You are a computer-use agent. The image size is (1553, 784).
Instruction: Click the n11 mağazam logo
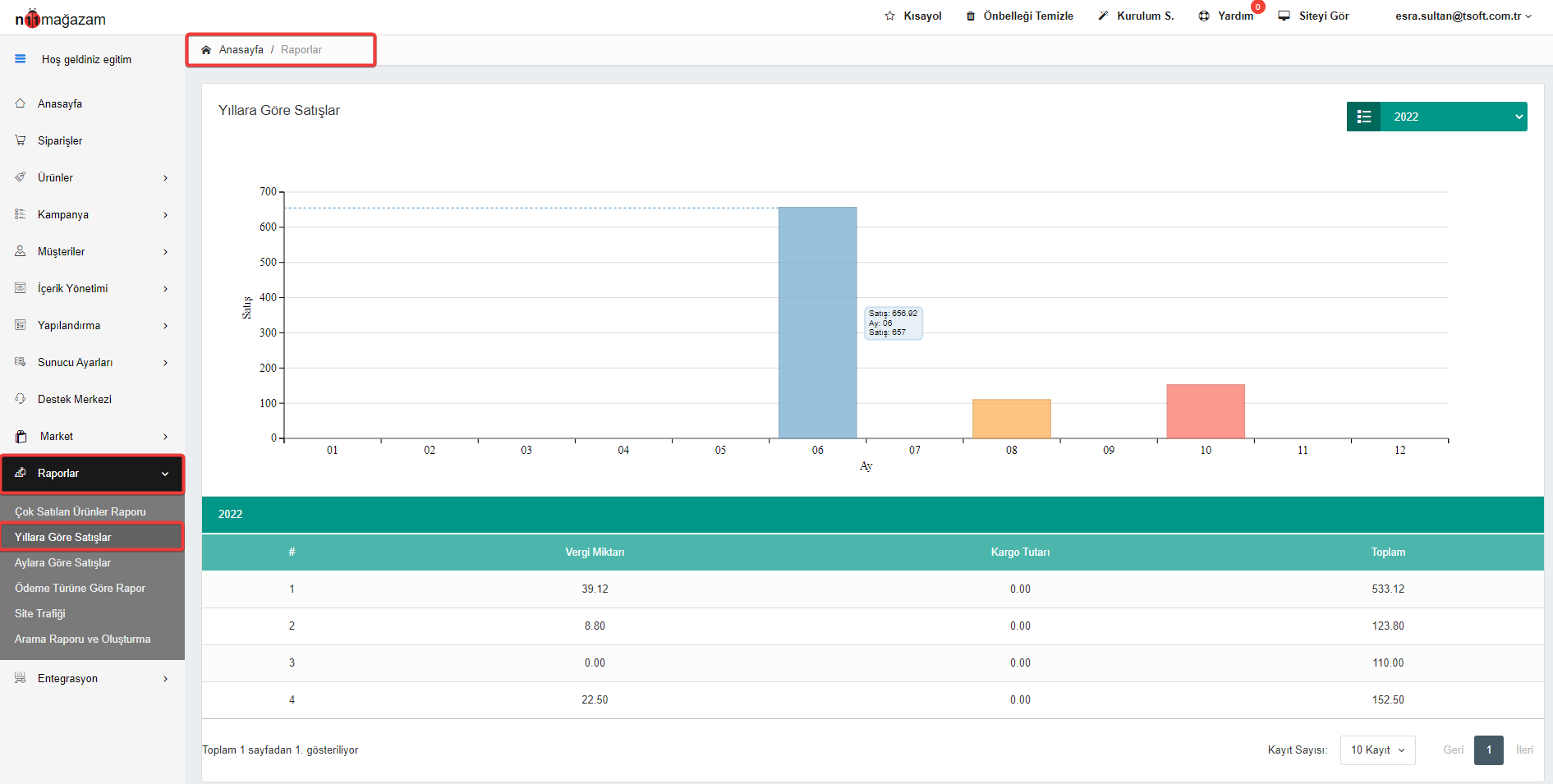pos(60,19)
